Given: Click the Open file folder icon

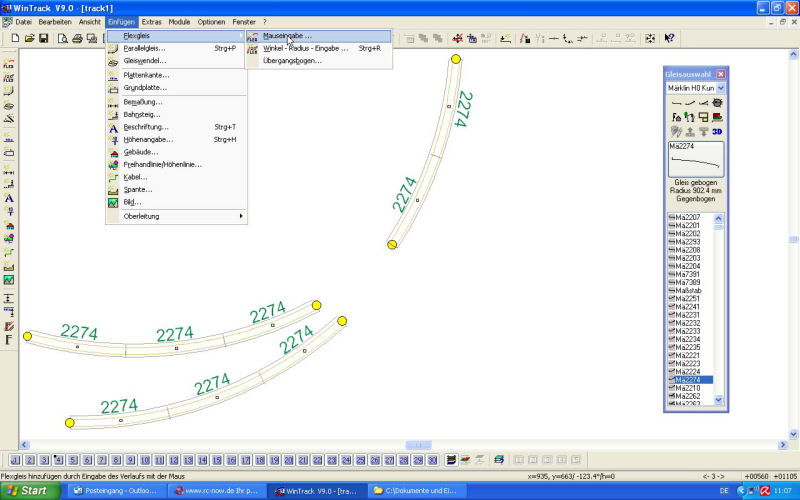Looking at the screenshot, I should (x=30, y=38).
